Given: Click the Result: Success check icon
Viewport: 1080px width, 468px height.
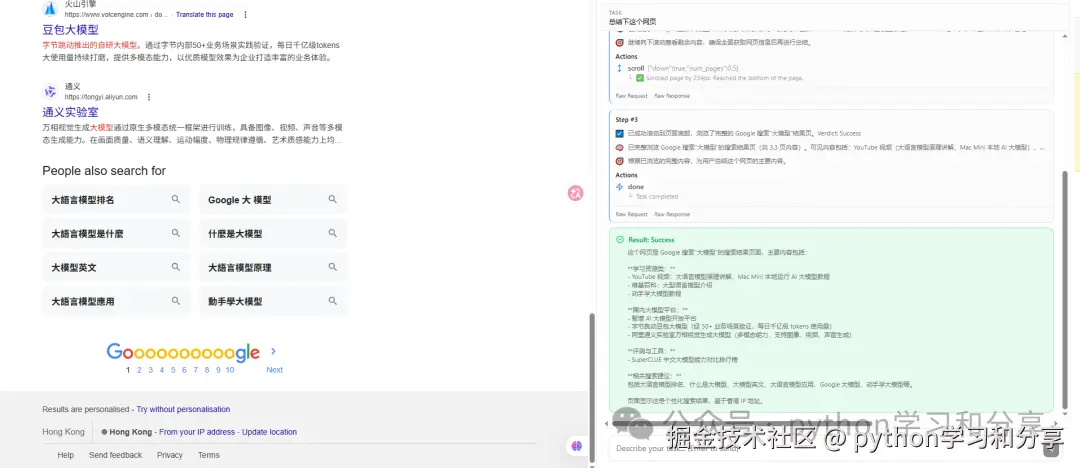Looking at the screenshot, I should coord(620,240).
